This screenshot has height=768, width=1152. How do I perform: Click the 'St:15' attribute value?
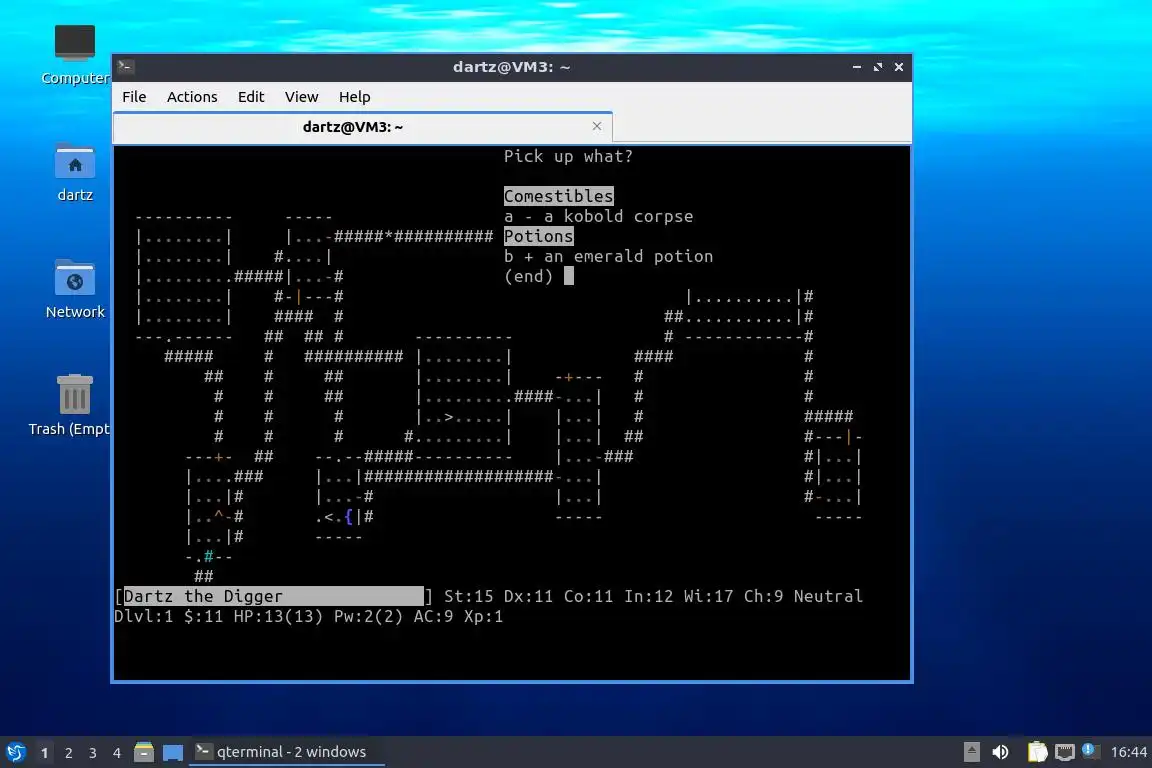(469, 596)
